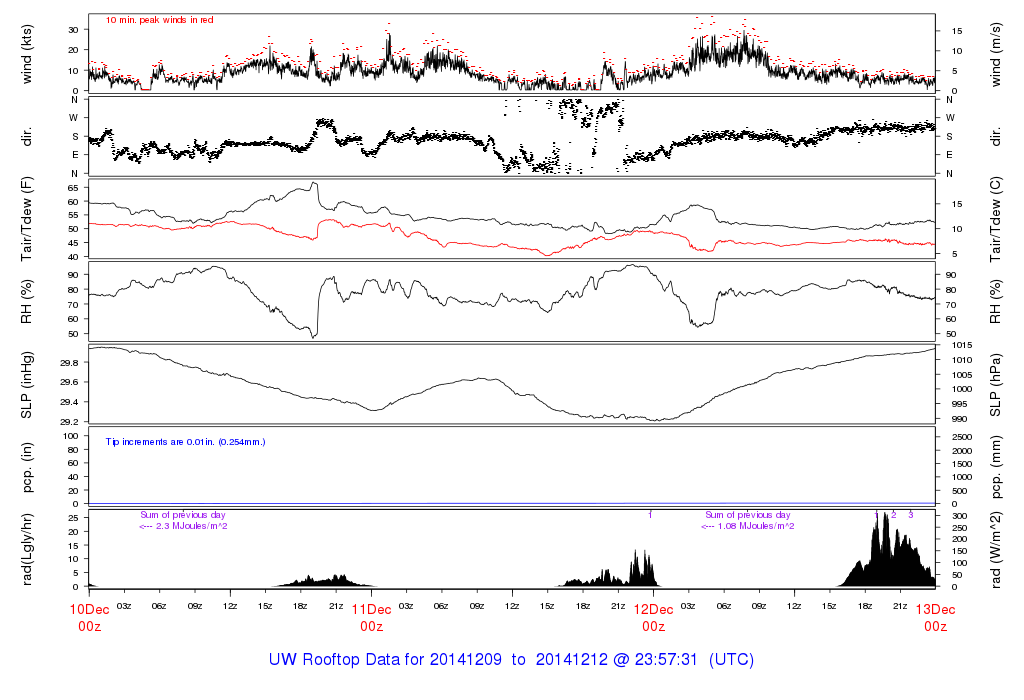Select the "wind (kts)" axis label
This screenshot has height=700, width=1024.
click(27, 55)
